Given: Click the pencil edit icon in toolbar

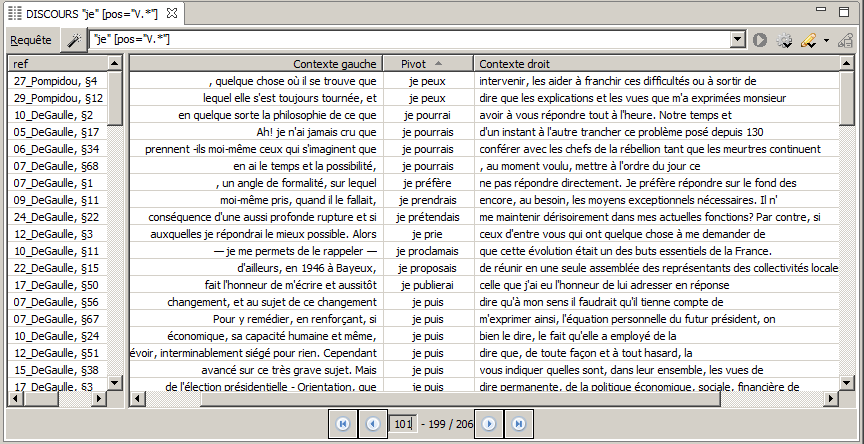Looking at the screenshot, I should 808,40.
